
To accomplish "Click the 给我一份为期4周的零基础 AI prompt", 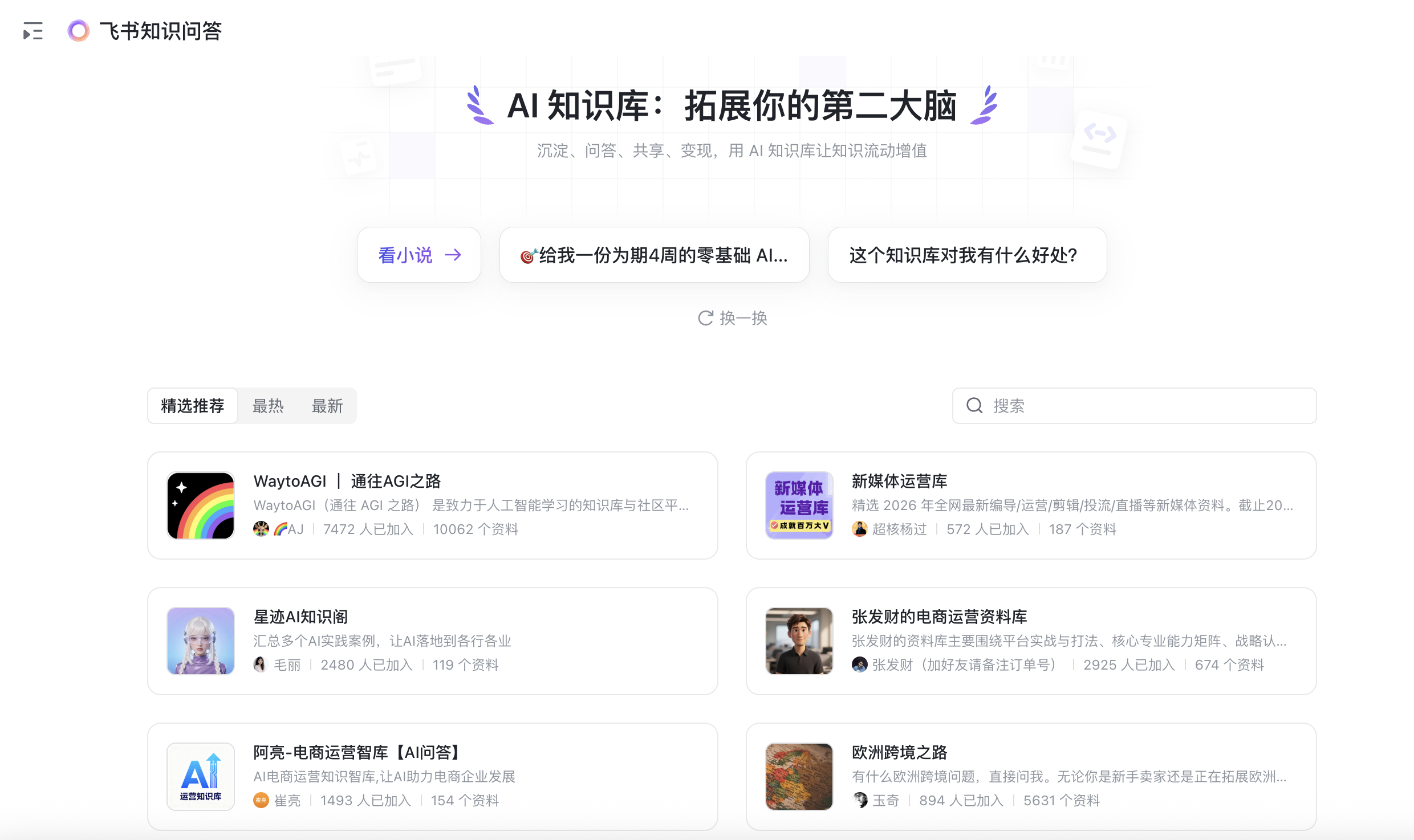I will (654, 255).
